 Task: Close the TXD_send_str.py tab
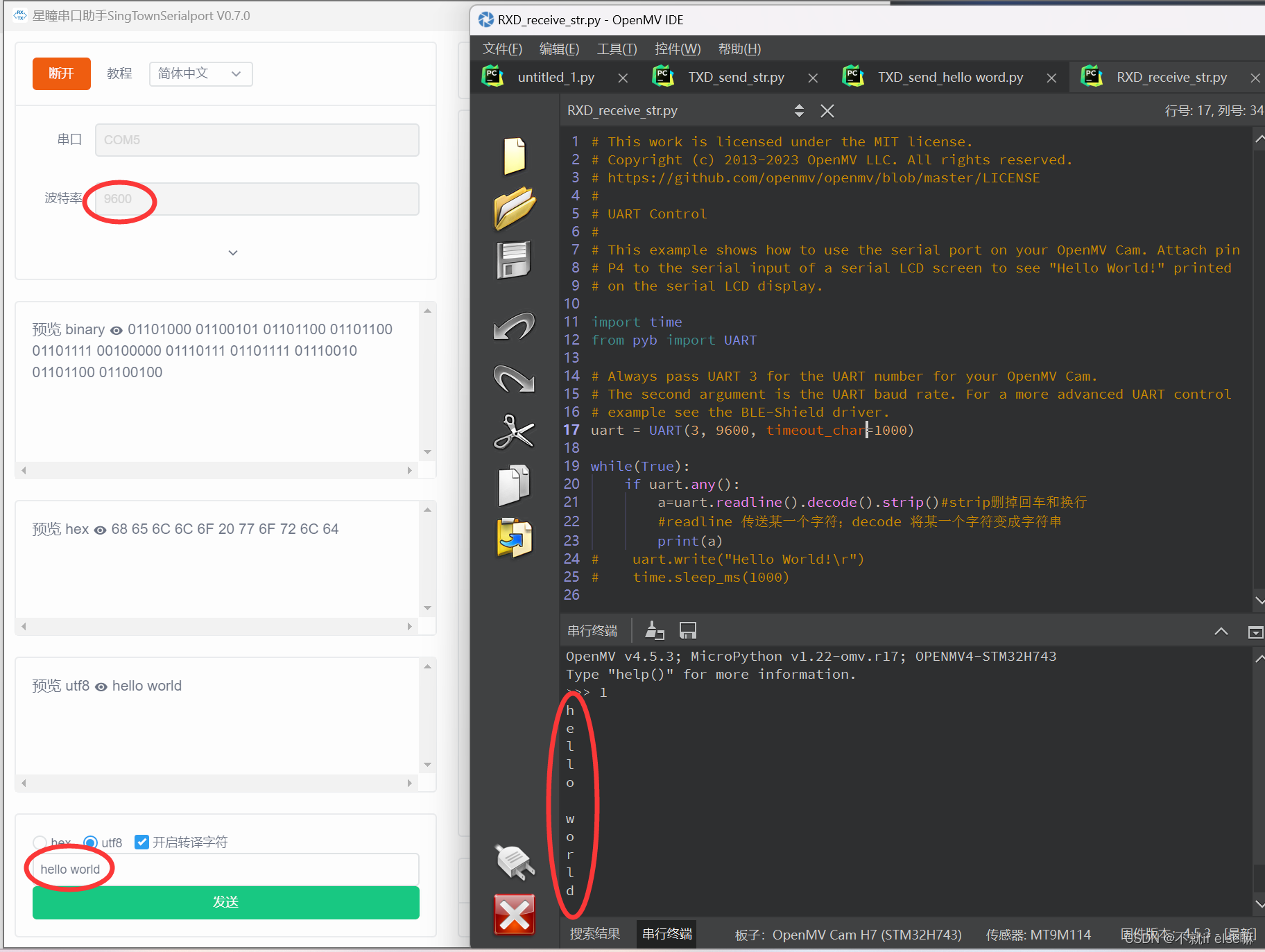click(x=813, y=78)
